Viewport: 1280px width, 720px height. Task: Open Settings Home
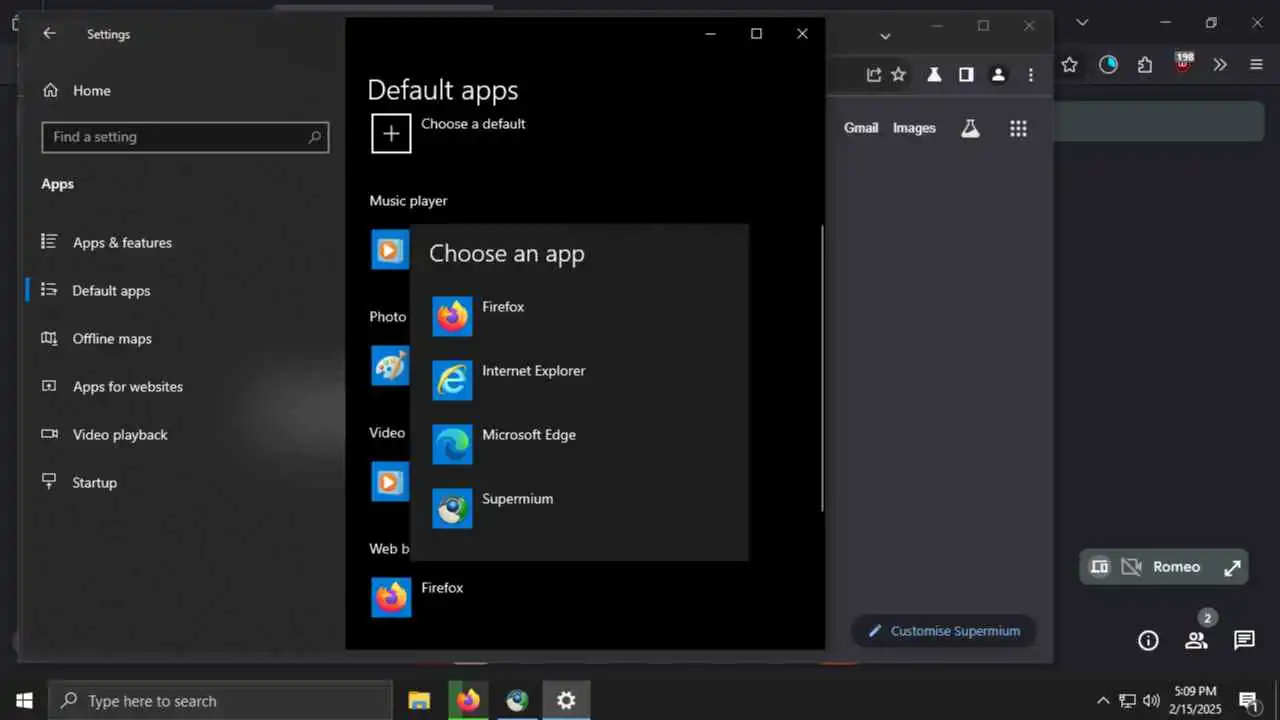pos(76,90)
